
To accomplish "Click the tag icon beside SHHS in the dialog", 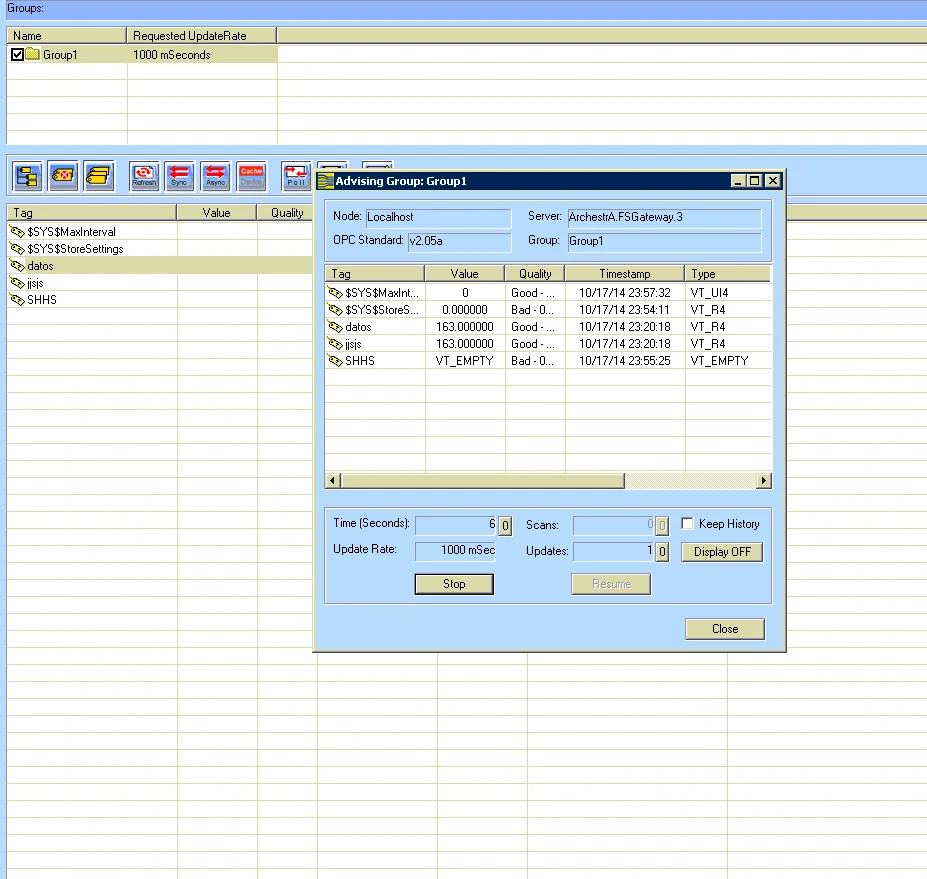I will 335,361.
